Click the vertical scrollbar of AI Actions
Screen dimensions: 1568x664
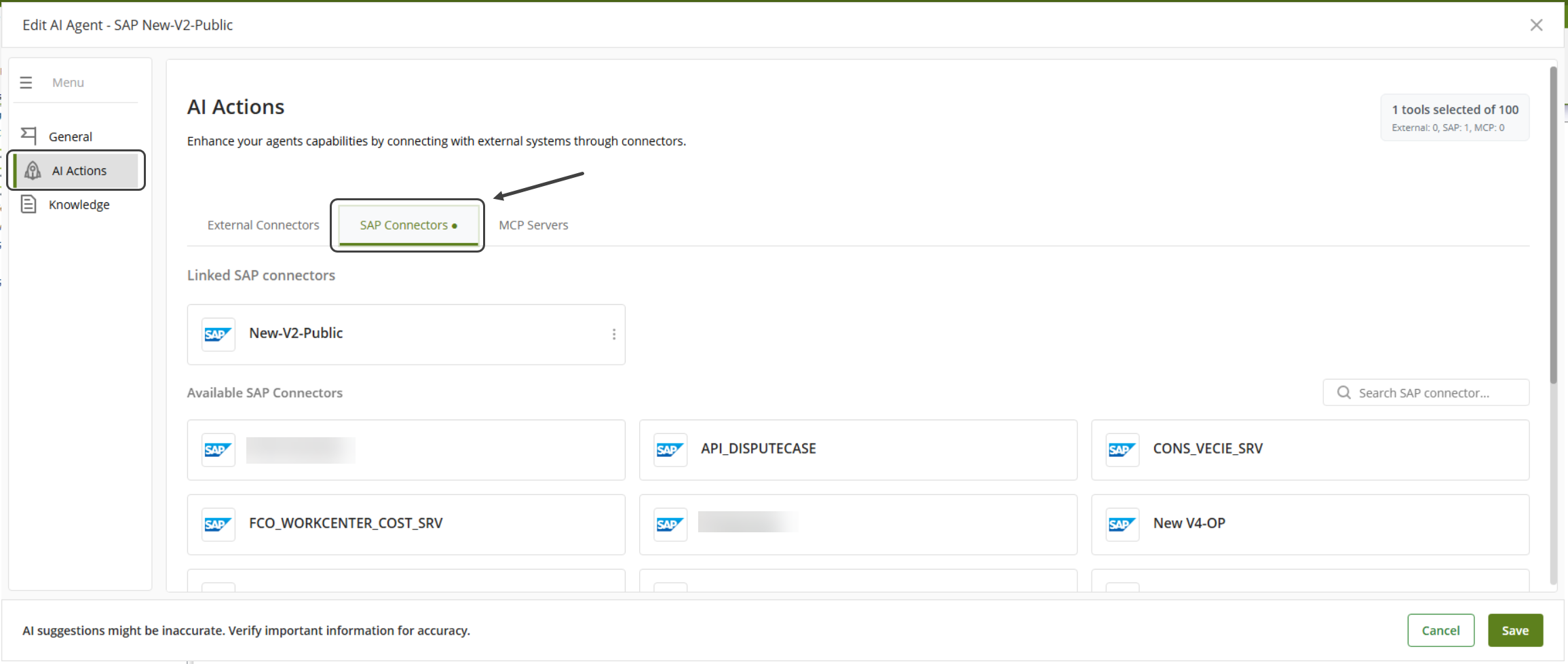pyautogui.click(x=1553, y=224)
